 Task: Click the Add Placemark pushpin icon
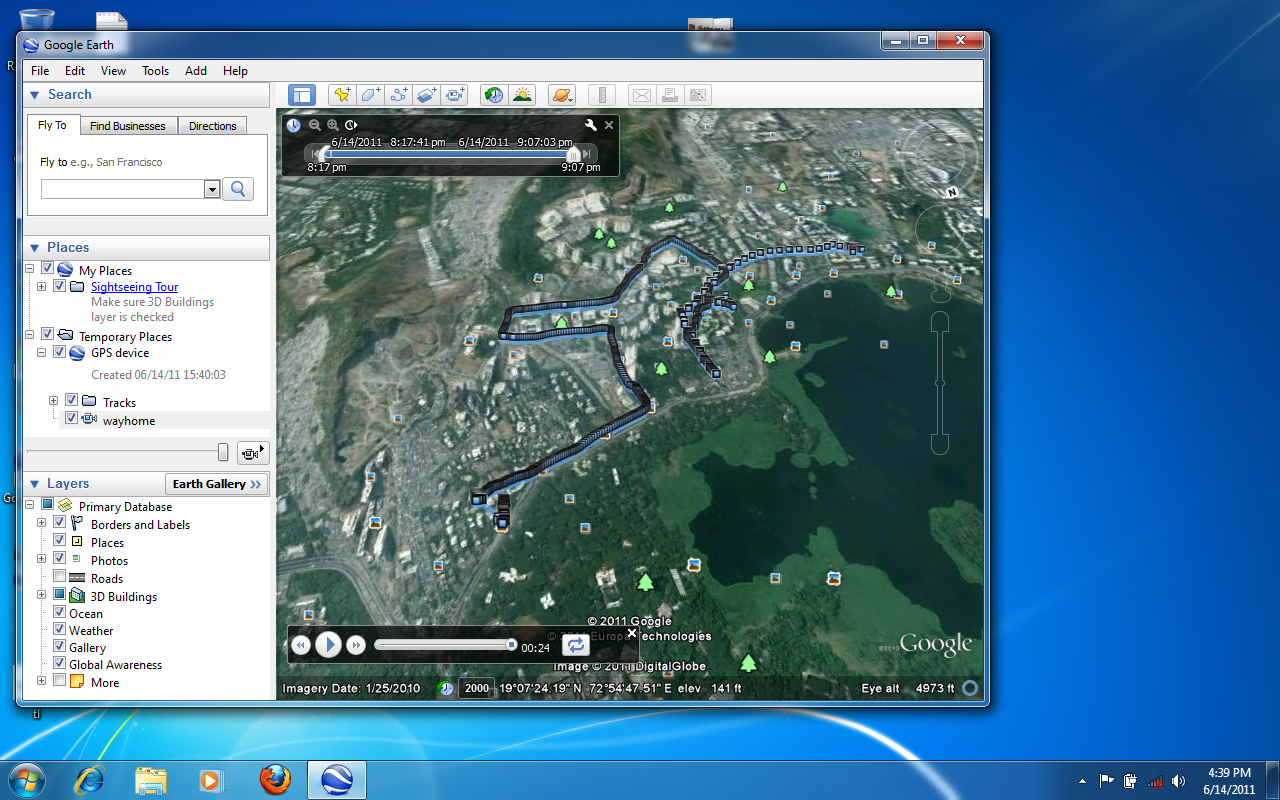tap(342, 95)
